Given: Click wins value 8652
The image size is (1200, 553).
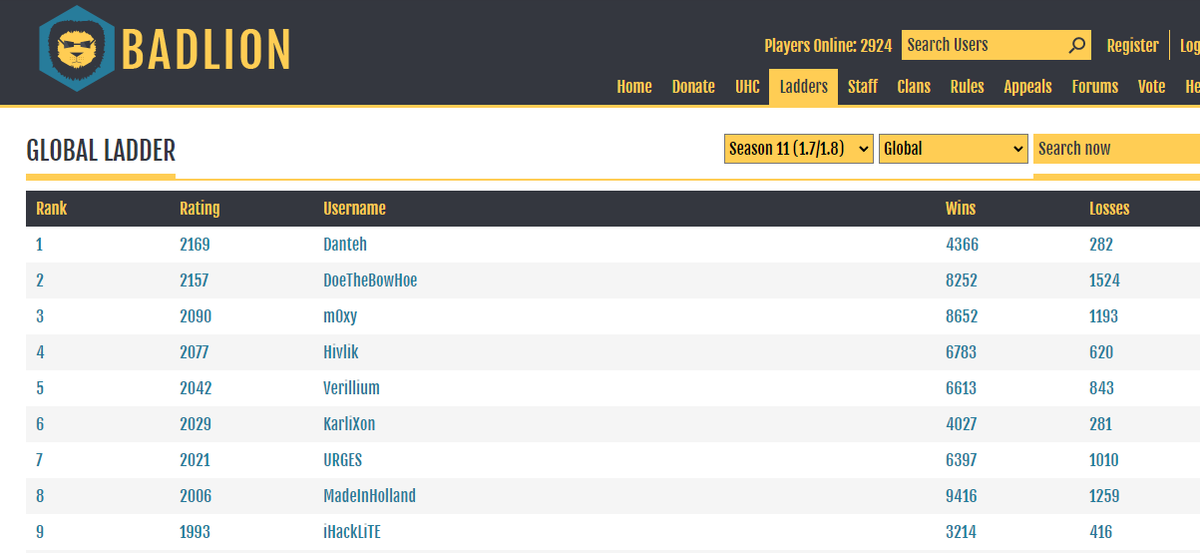Looking at the screenshot, I should click(x=962, y=316).
